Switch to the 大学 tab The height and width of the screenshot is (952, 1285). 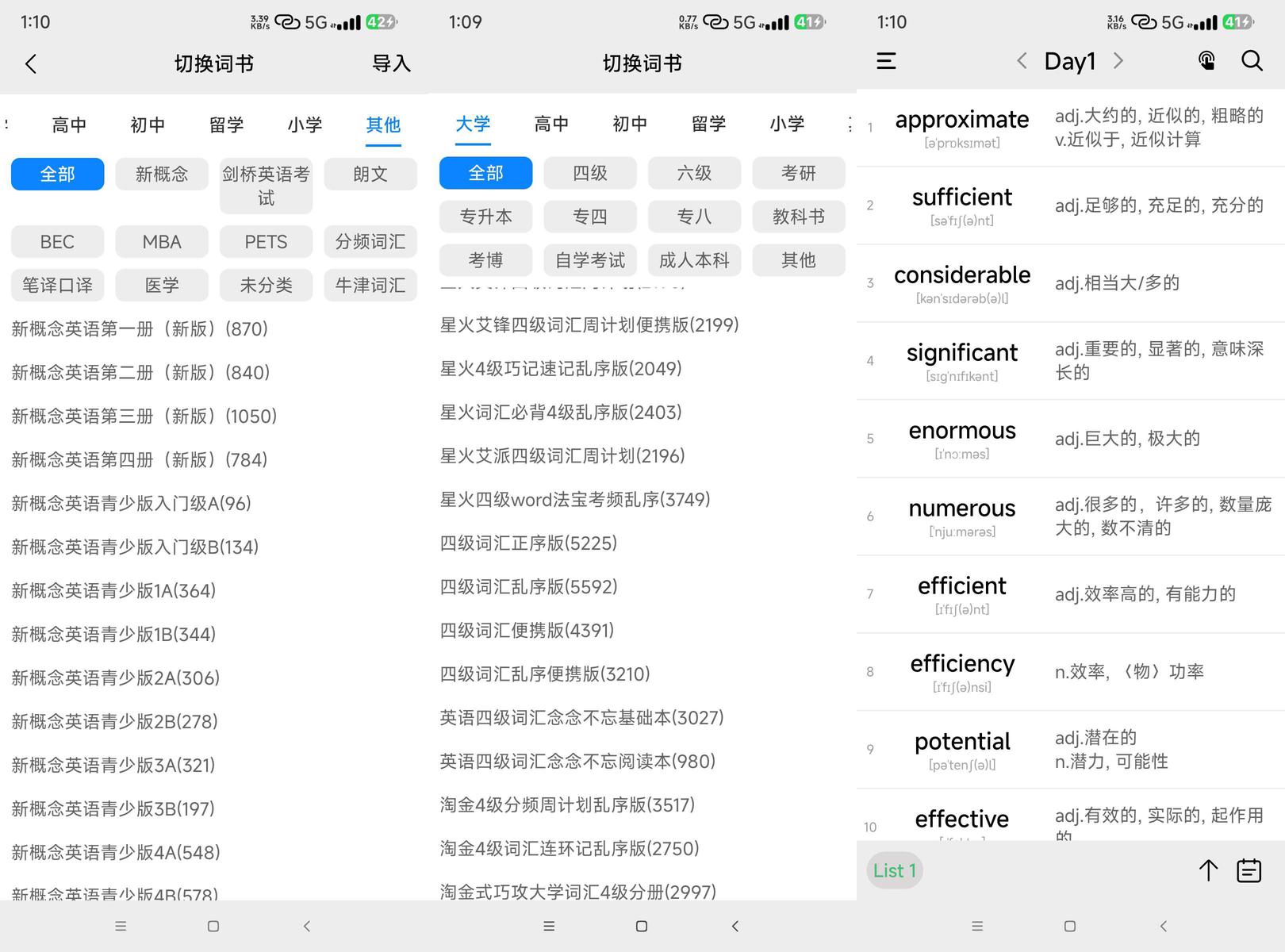pyautogui.click(x=473, y=124)
